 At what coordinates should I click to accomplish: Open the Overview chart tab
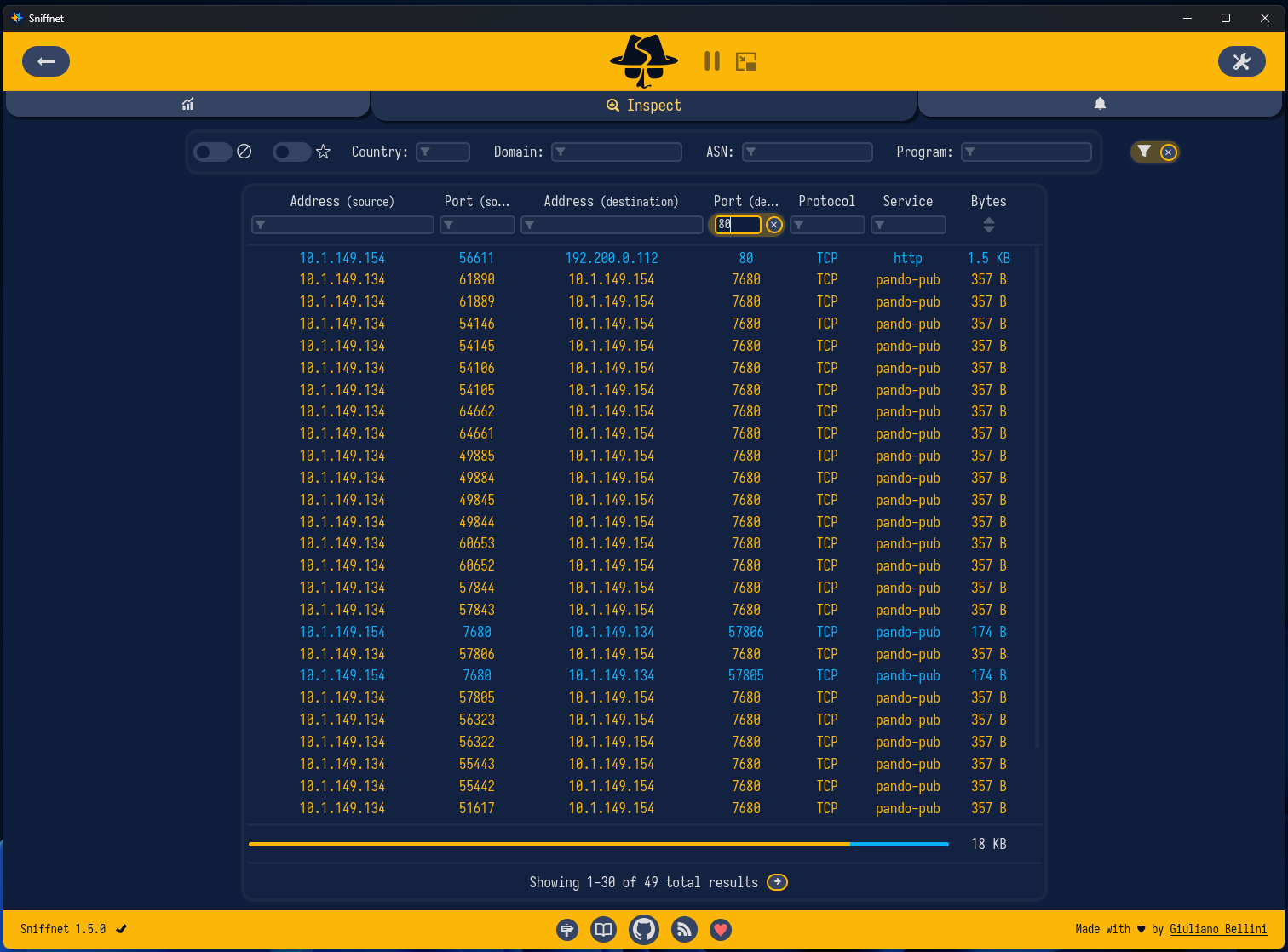click(x=187, y=104)
